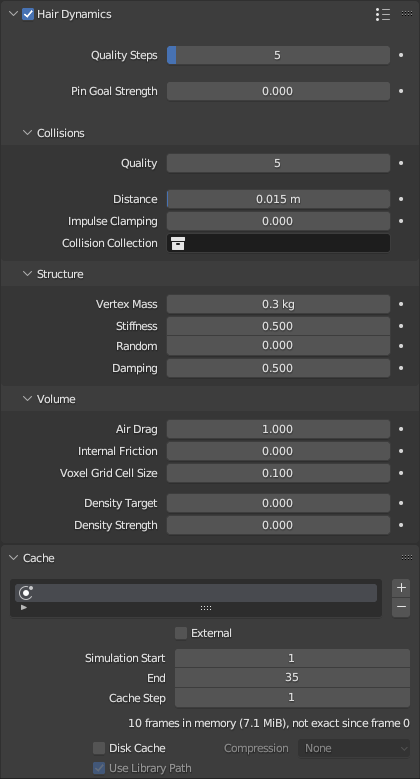Click the Cache Step field
Viewport: 420px width, 780px height.
pyautogui.click(x=292, y=697)
